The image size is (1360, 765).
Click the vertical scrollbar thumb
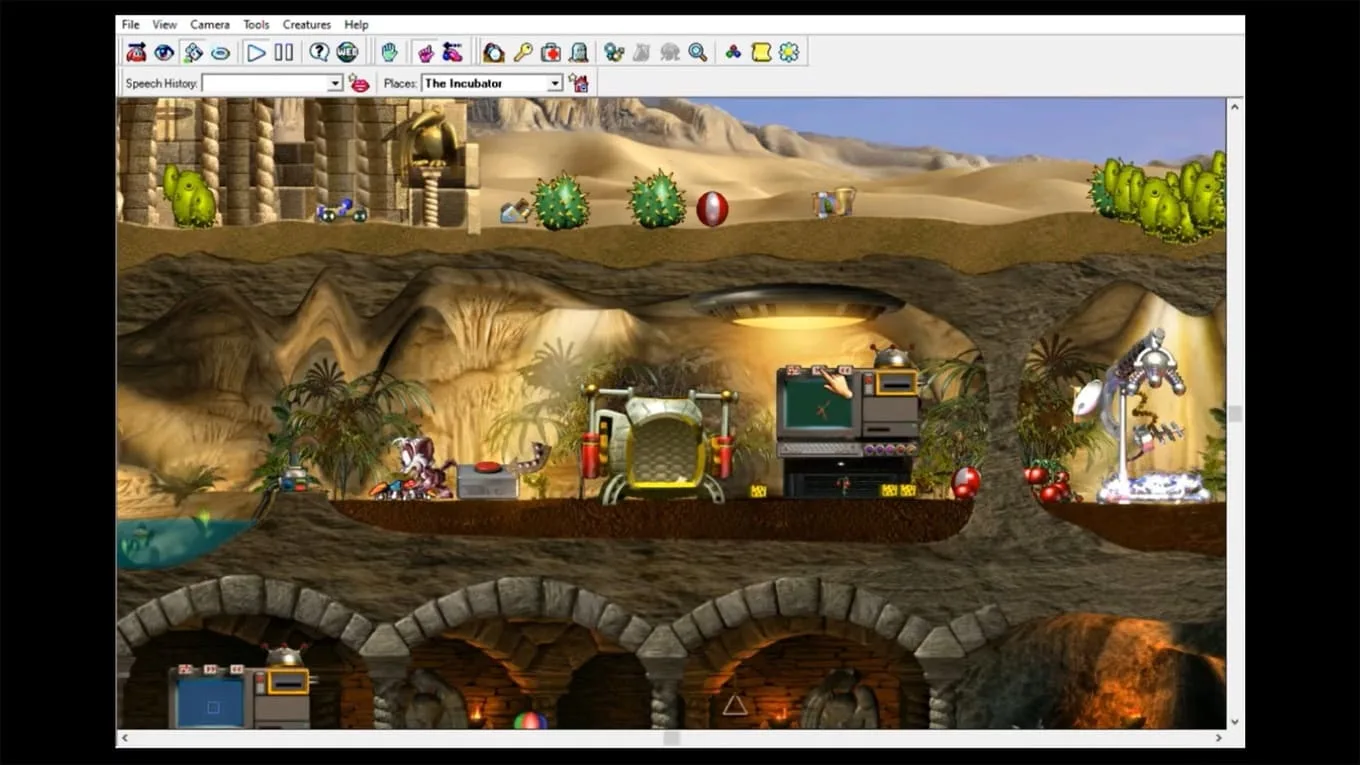pos(1235,414)
